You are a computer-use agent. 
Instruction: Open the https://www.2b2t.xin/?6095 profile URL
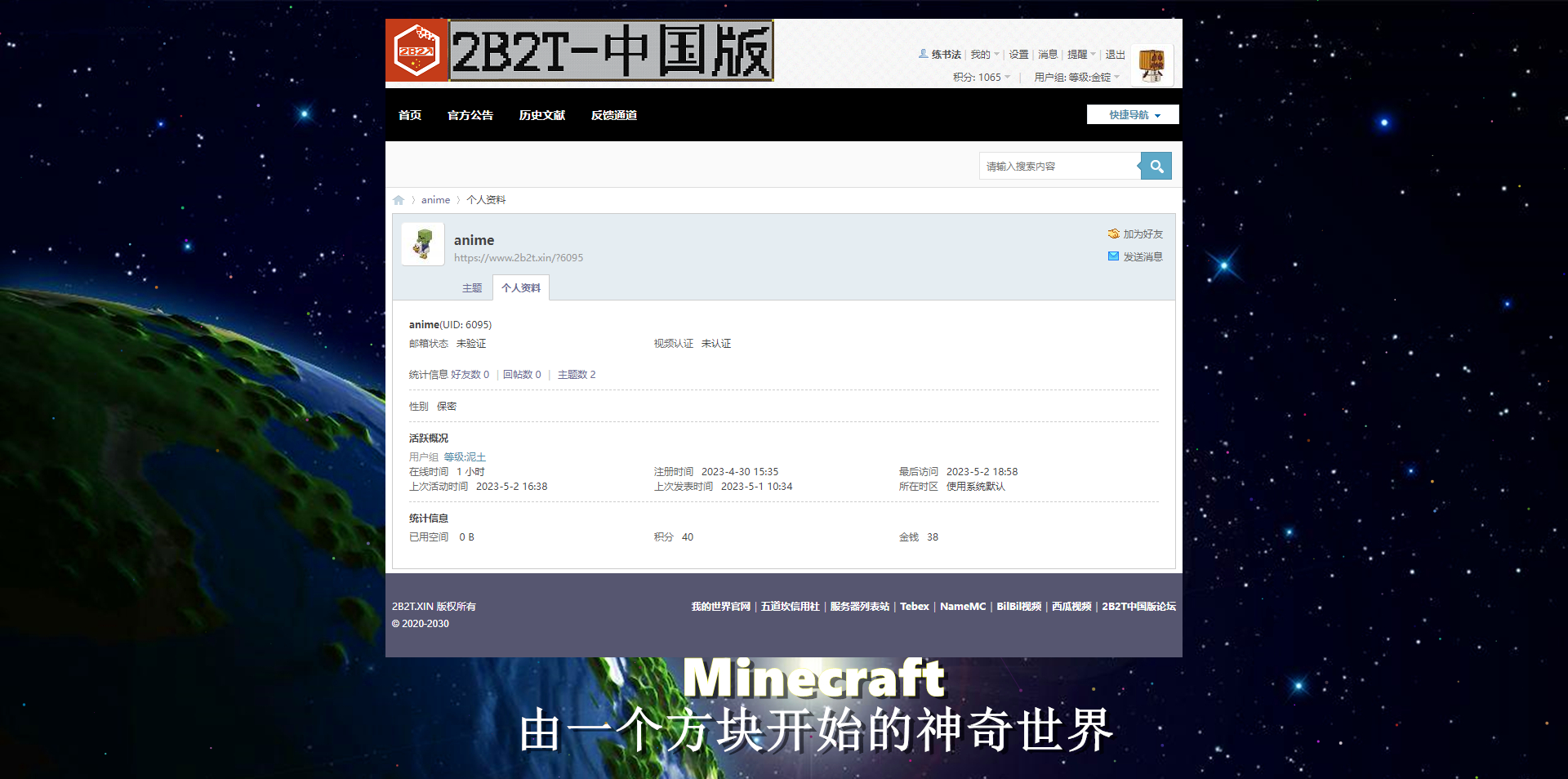tap(519, 258)
